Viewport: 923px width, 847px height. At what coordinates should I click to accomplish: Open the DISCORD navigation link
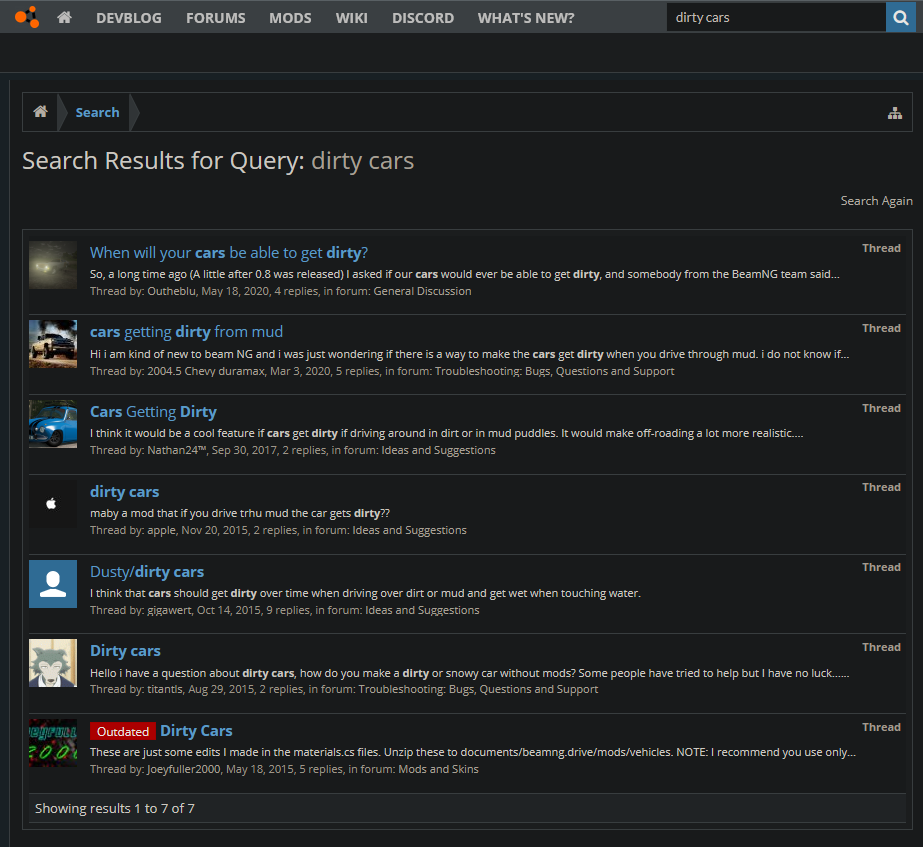tap(423, 18)
